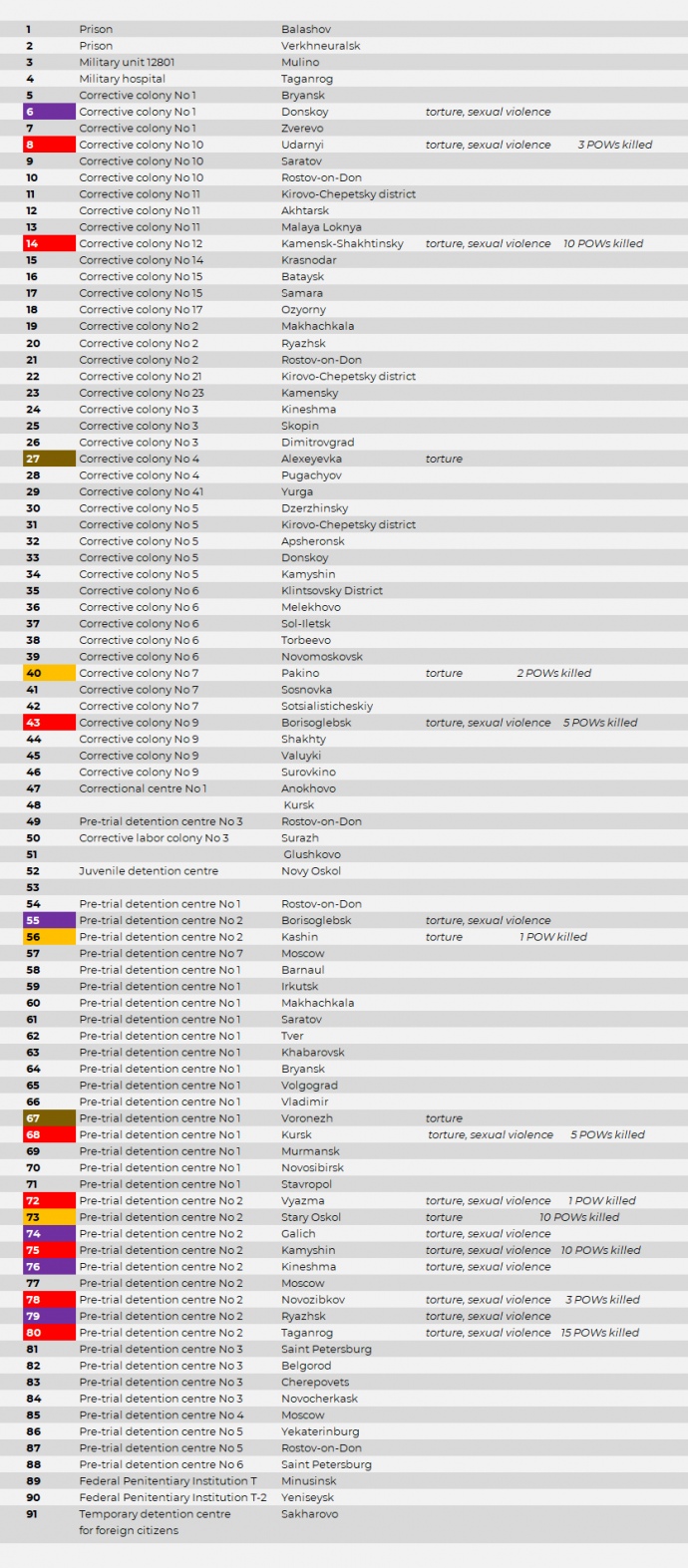Select the brown cell numbered 67
Image resolution: width=688 pixels, height=1568 pixels.
pyautogui.click(x=49, y=1118)
